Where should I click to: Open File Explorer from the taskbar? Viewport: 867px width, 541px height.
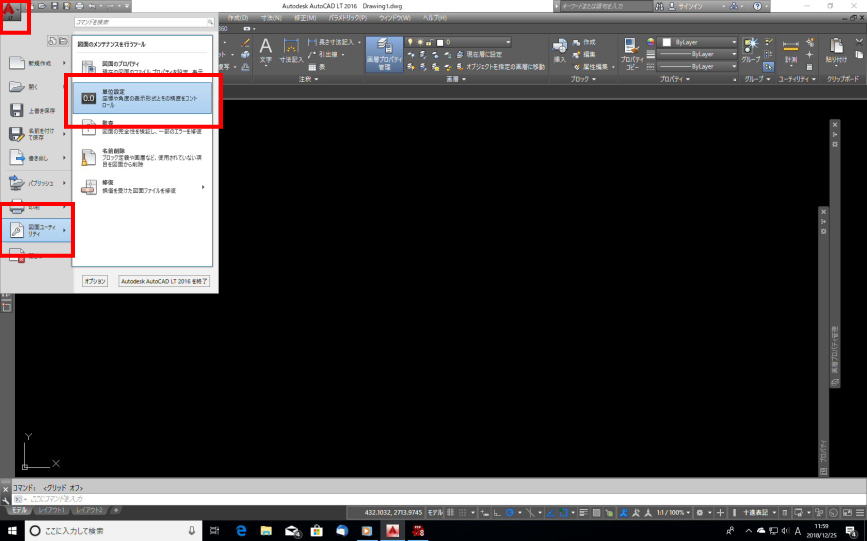pyautogui.click(x=267, y=530)
